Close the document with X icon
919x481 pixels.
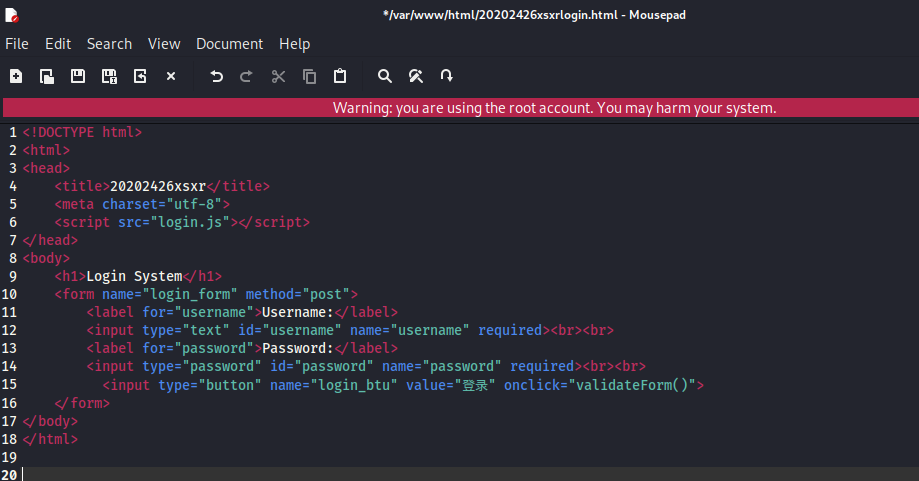[171, 76]
